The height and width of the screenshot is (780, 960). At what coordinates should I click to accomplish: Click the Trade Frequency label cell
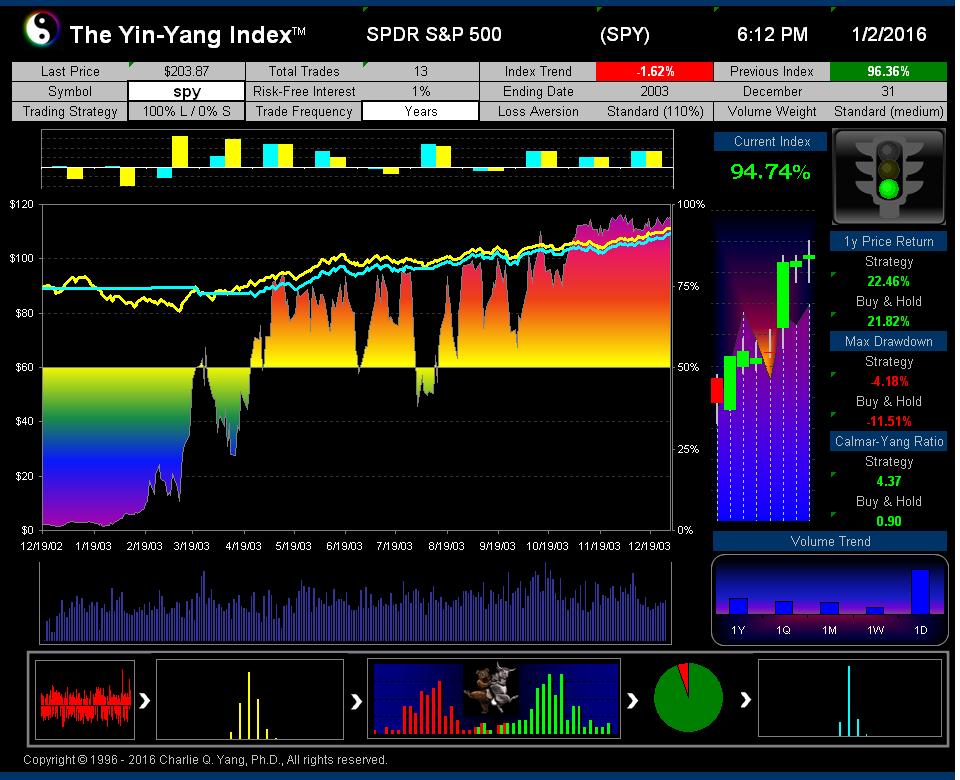[304, 111]
